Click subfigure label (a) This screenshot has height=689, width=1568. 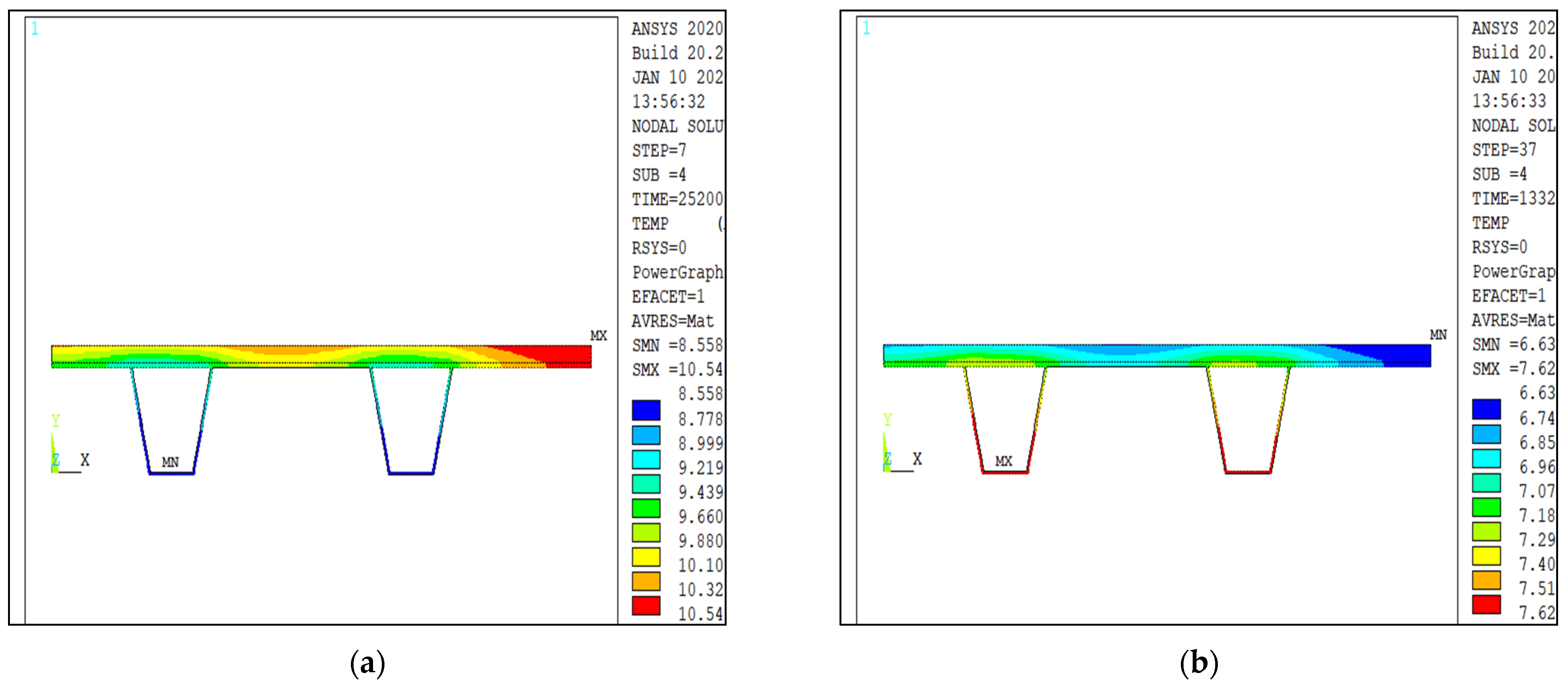[x=368, y=663]
